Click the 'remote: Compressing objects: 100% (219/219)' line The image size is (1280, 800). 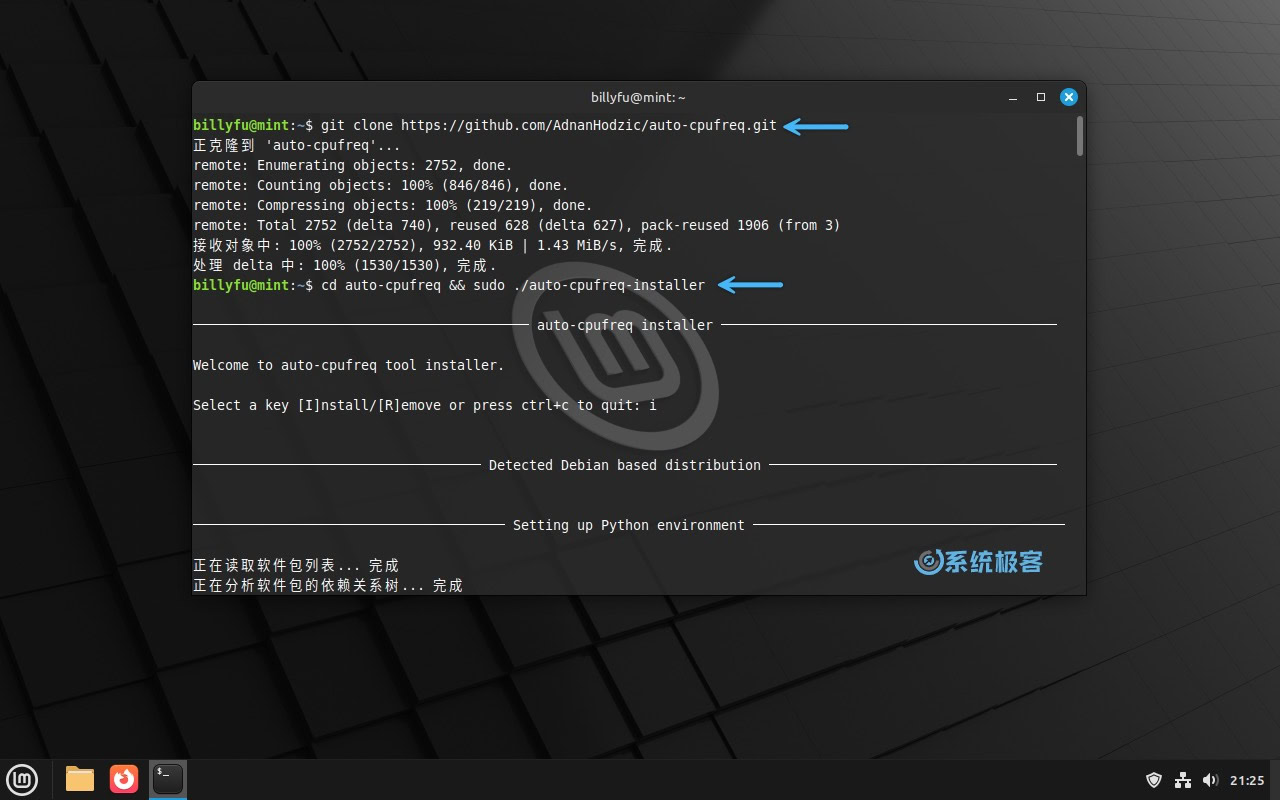coord(393,206)
